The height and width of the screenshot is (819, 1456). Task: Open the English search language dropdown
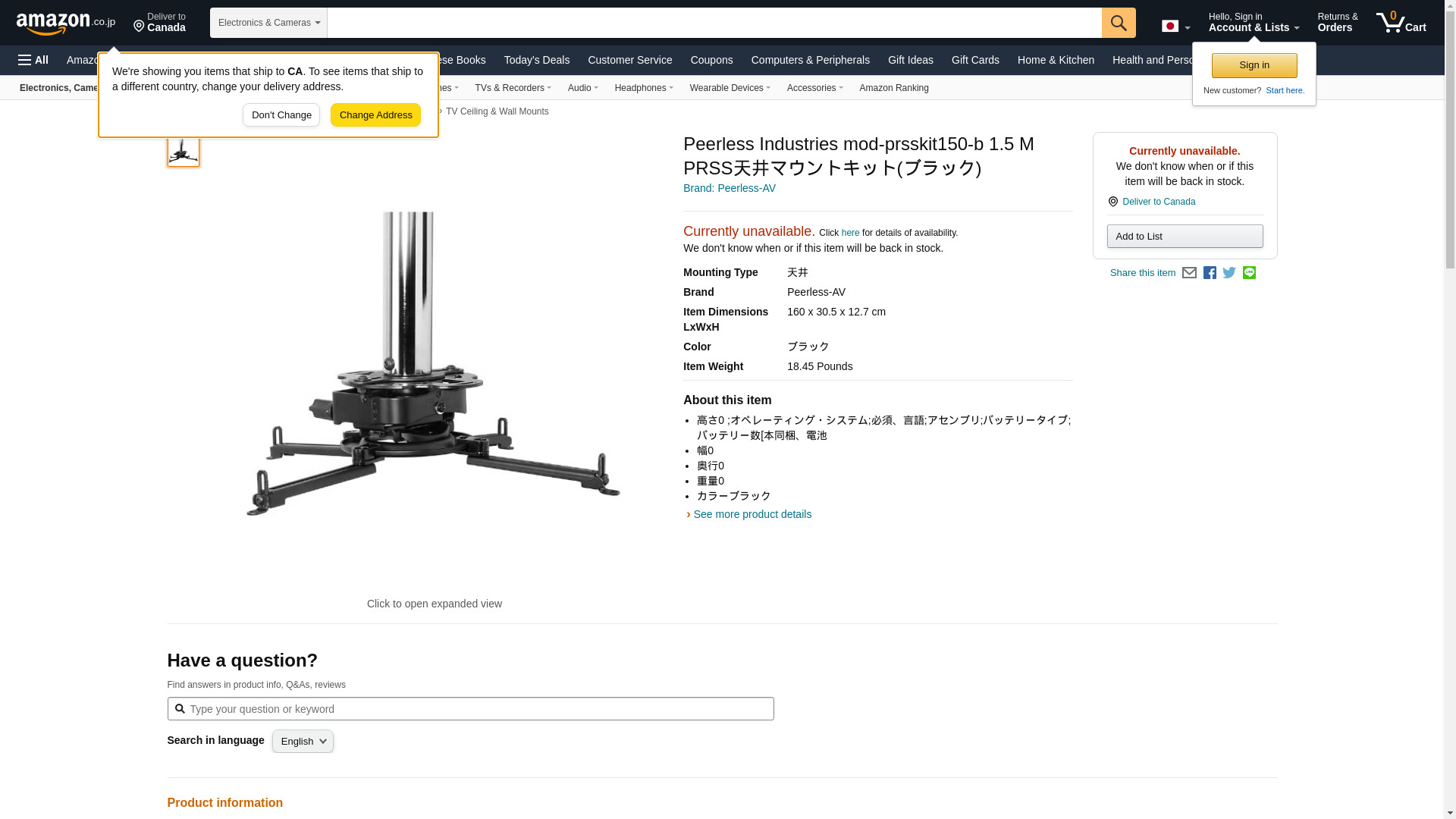click(x=303, y=742)
